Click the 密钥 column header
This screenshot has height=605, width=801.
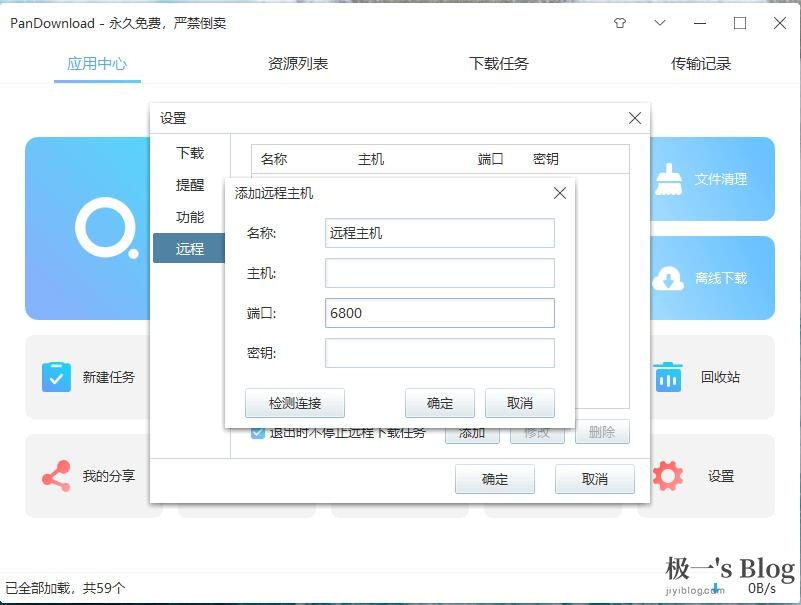point(546,159)
